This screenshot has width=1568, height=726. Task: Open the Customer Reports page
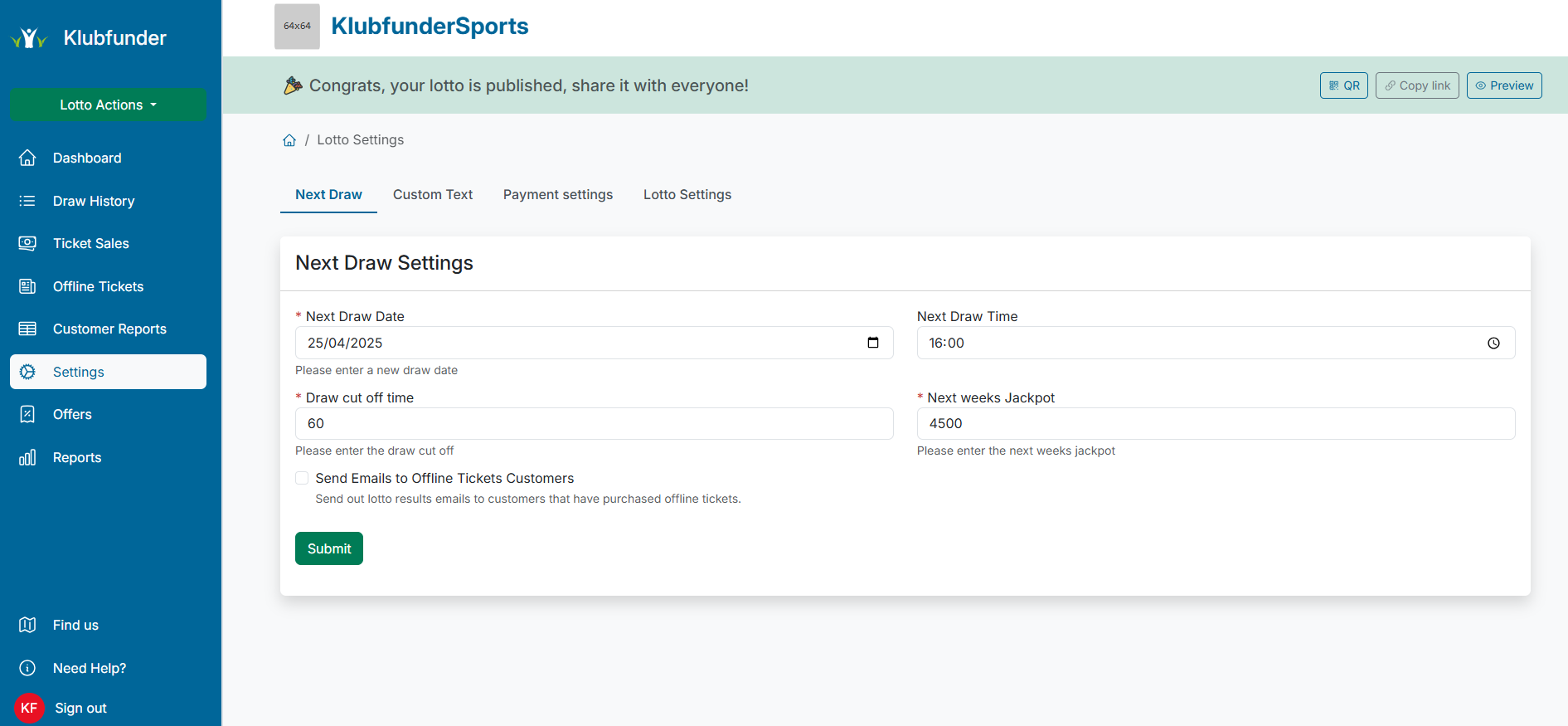pos(109,329)
